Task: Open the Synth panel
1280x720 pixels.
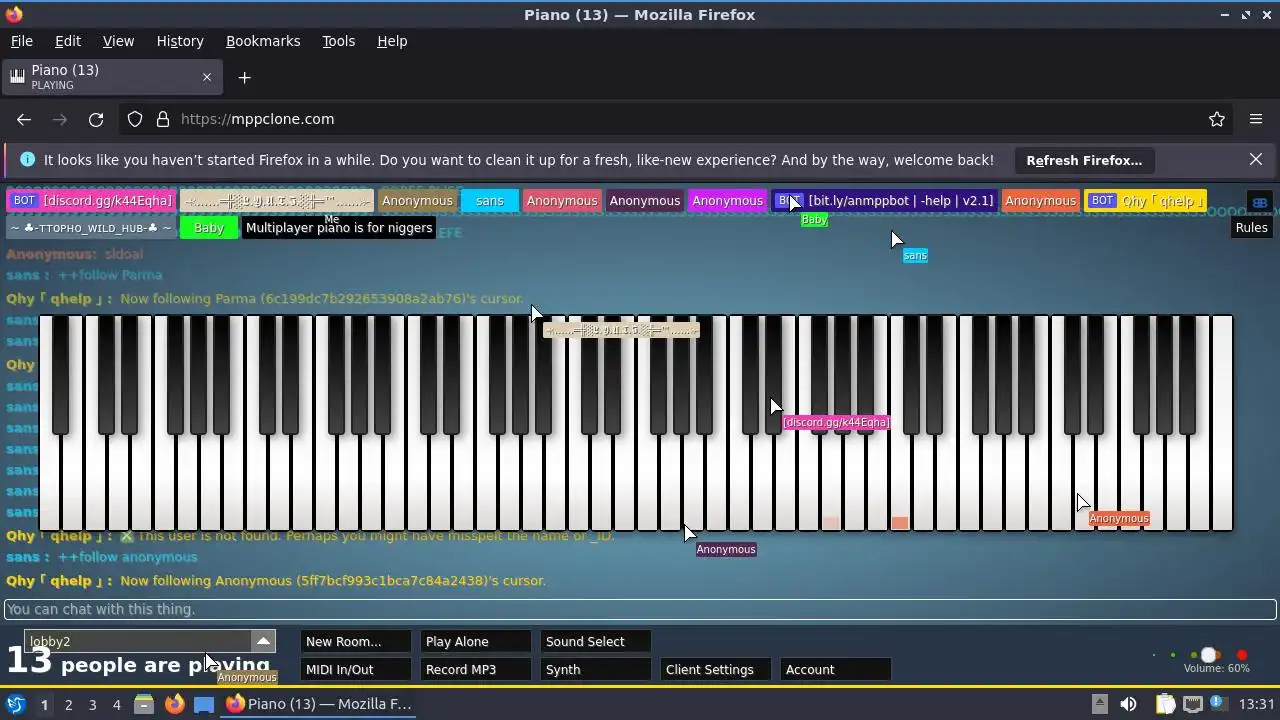Action: [595, 669]
